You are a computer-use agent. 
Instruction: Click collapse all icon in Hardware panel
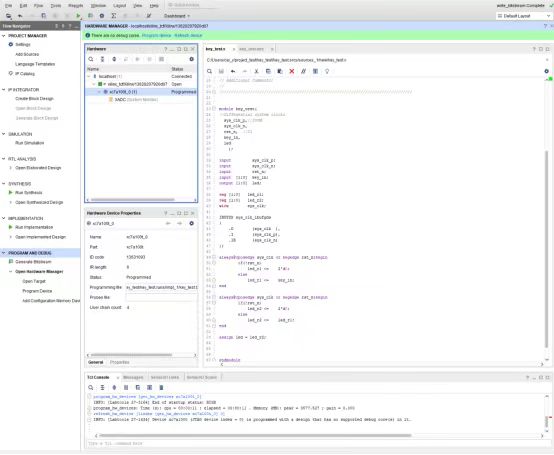point(102,59)
